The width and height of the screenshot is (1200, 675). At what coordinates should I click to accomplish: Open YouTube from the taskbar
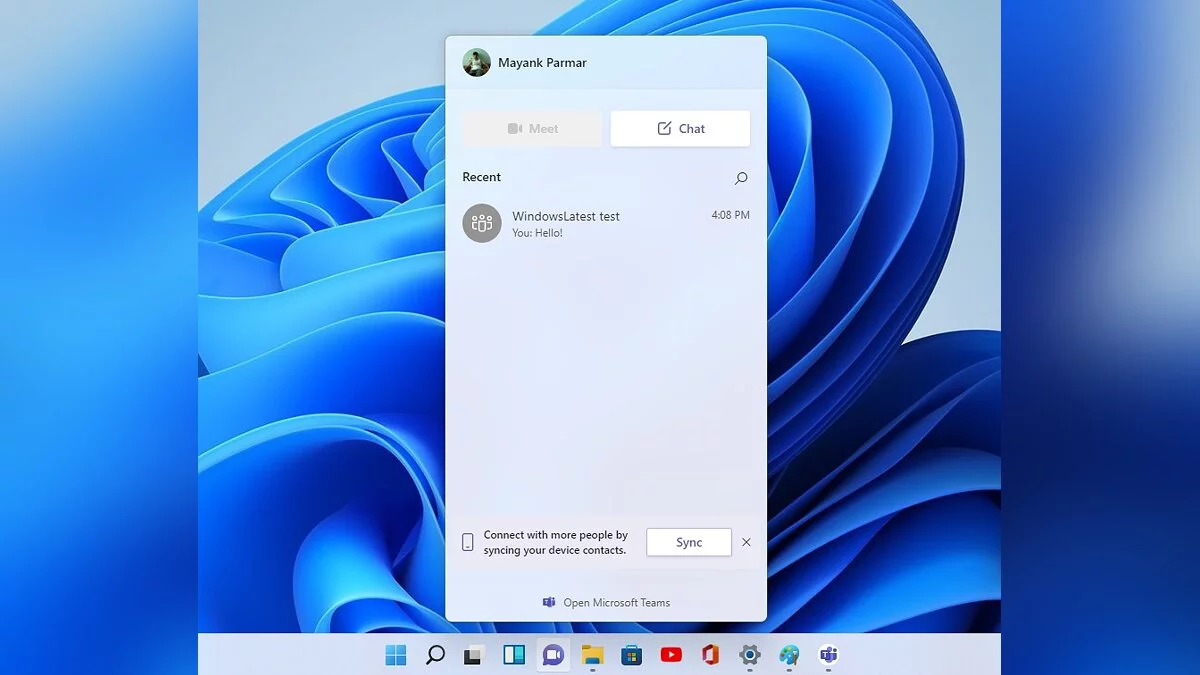(671, 655)
